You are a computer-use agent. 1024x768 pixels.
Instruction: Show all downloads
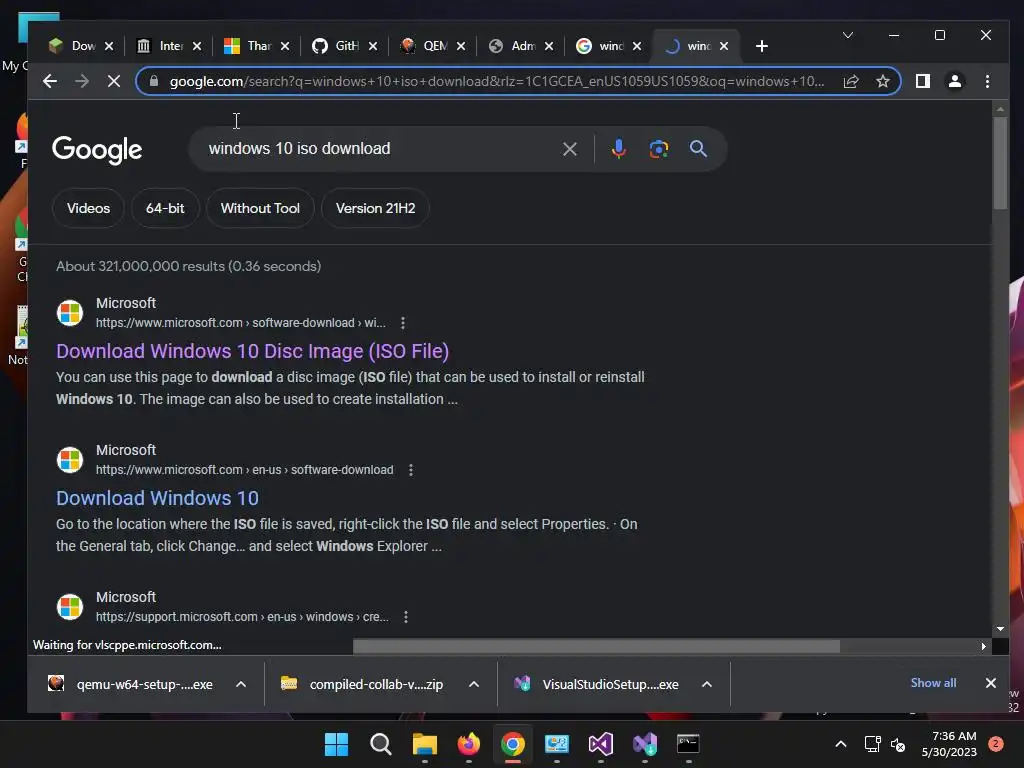coord(933,683)
